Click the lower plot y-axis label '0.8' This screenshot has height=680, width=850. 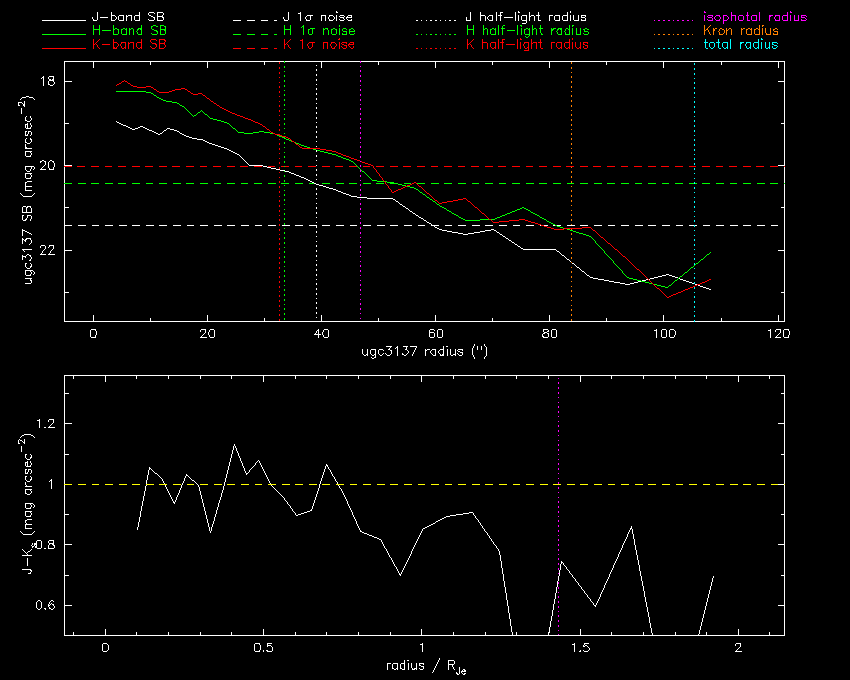(46, 544)
